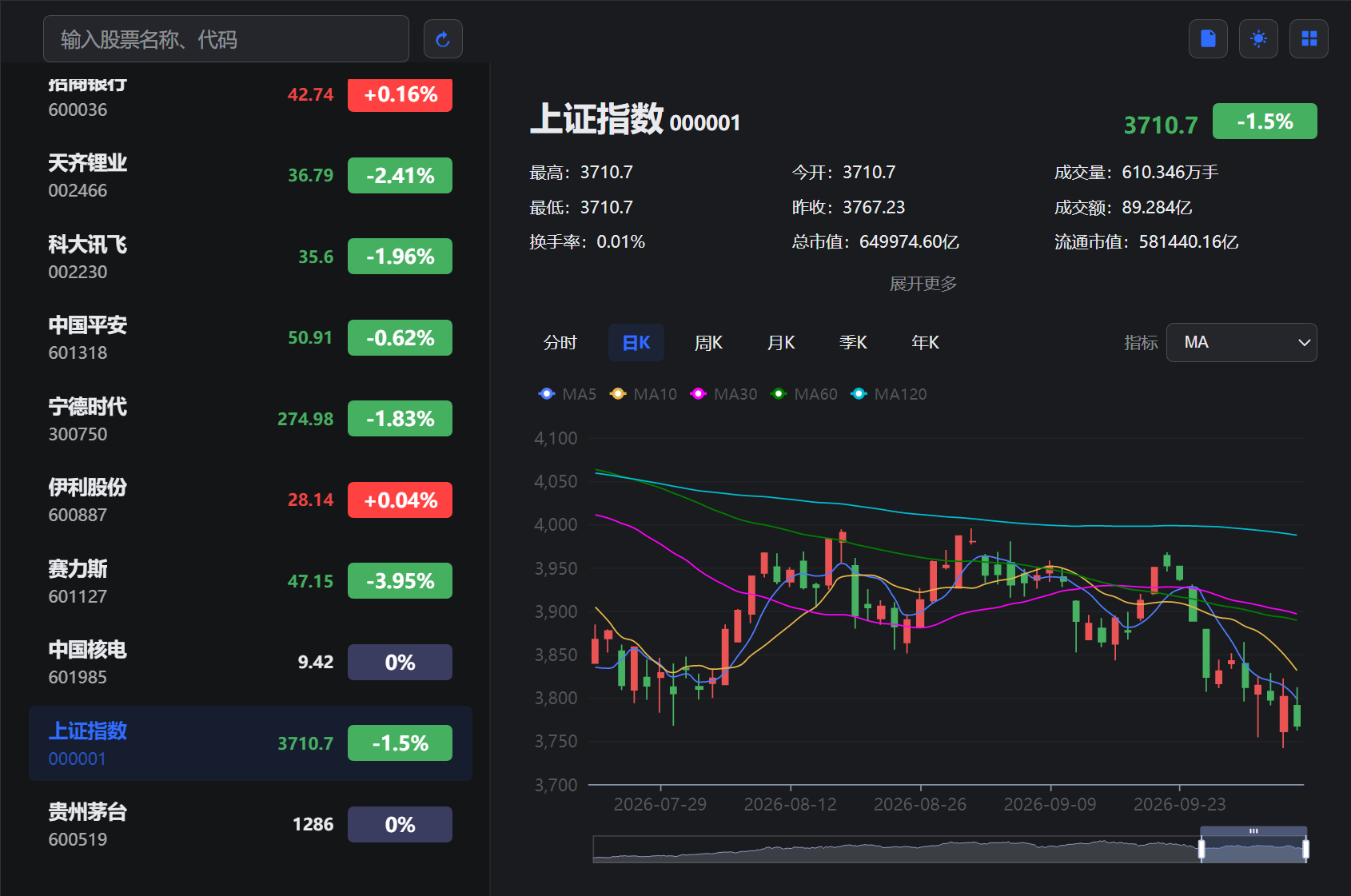Switch to the 分时 chart tab
The height and width of the screenshot is (896, 1351).
[560, 343]
